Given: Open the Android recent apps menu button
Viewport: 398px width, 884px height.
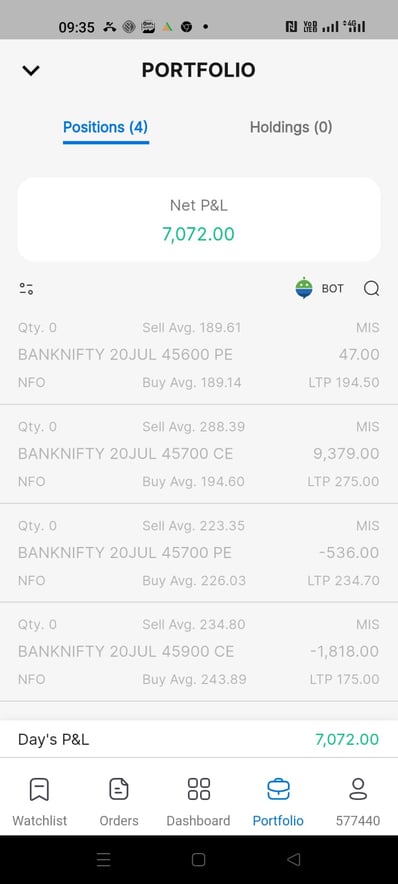Looking at the screenshot, I should (103, 859).
